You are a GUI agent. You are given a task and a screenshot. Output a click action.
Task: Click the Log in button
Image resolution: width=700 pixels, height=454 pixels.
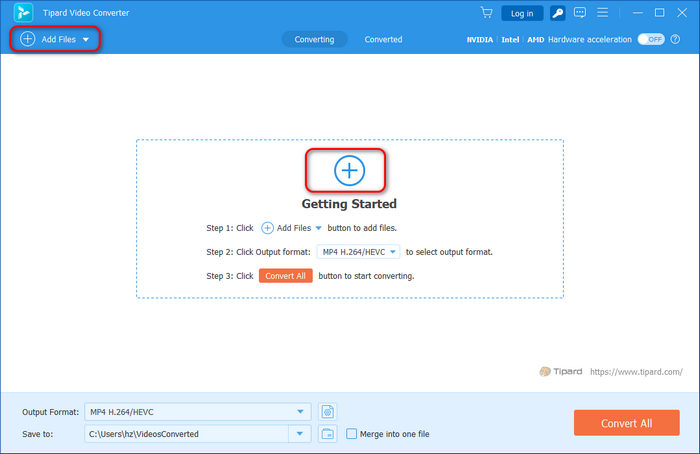coord(521,13)
